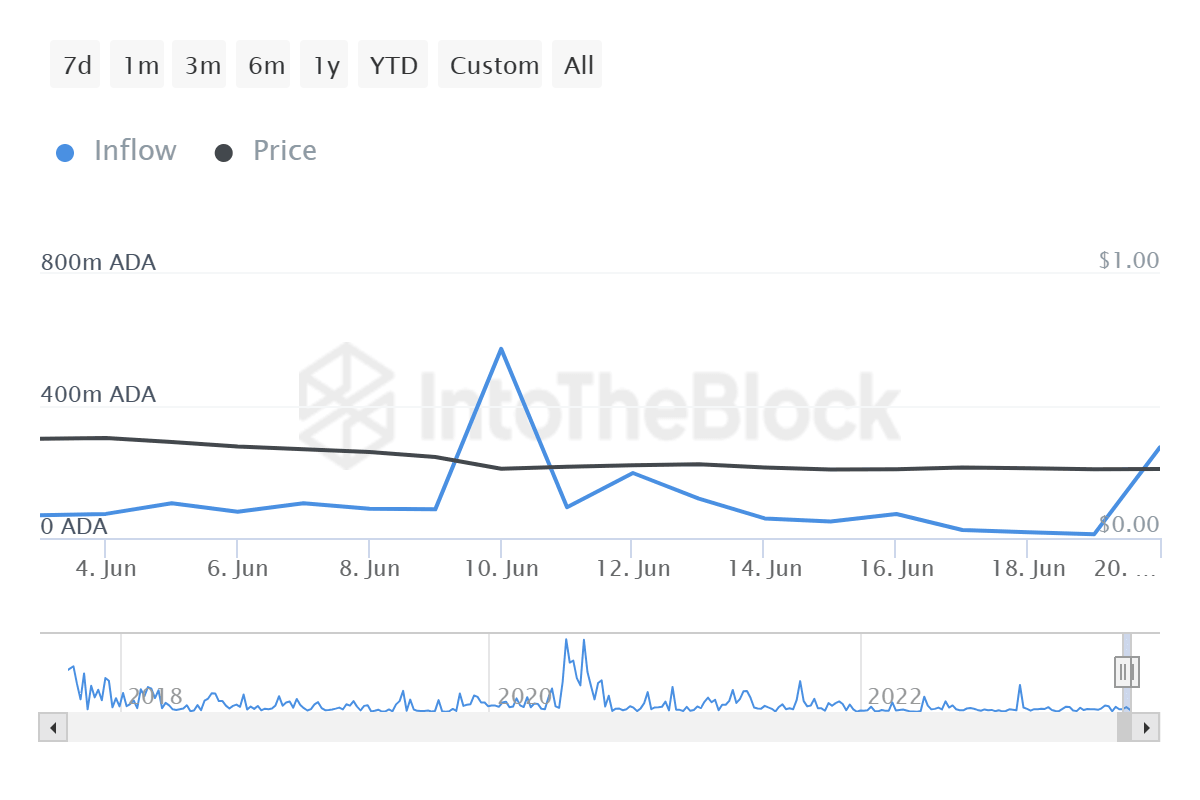The image size is (1200, 800).
Task: Hide the Price line via its legend
Action: point(283,150)
